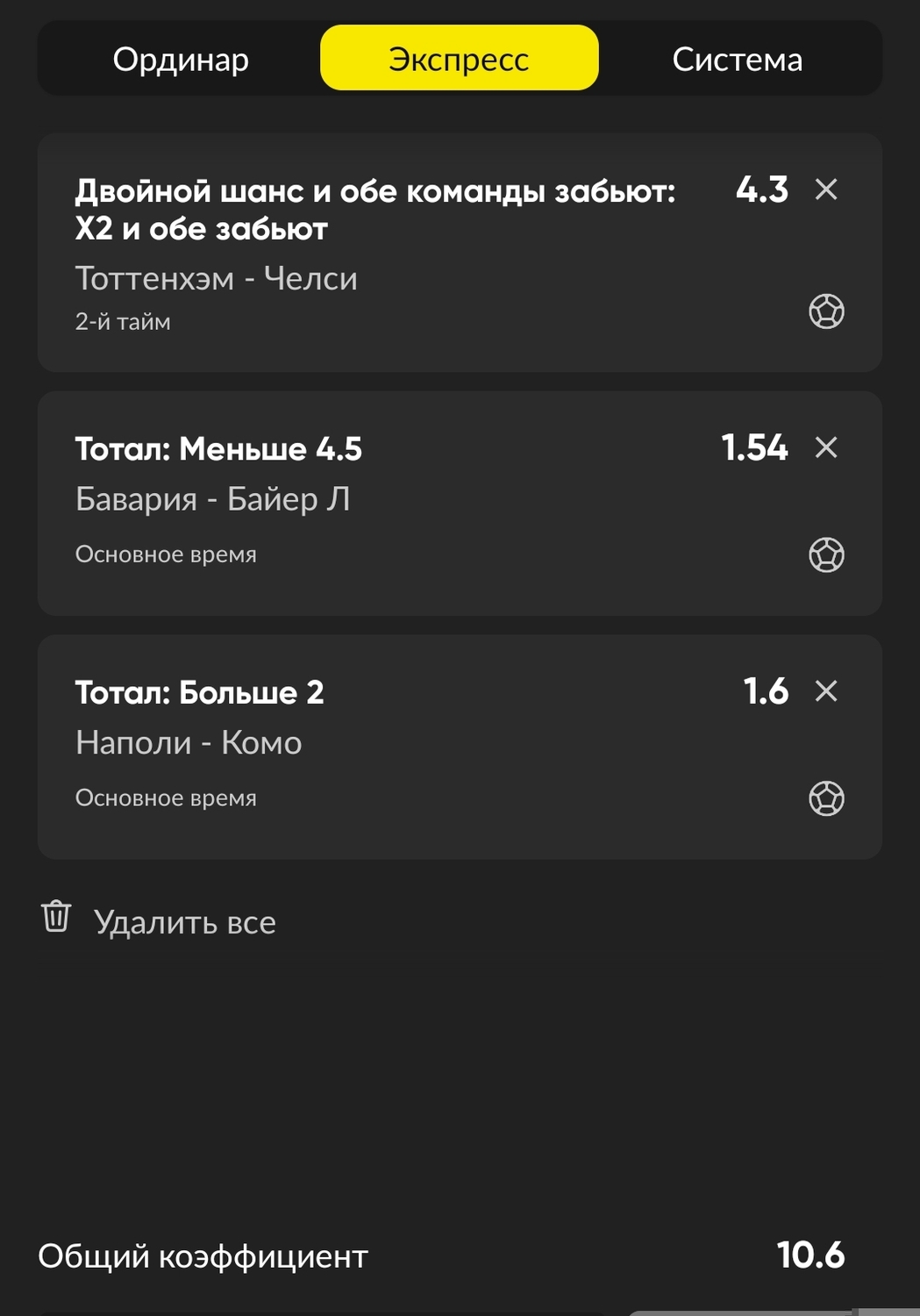This screenshot has width=920, height=1316.
Task: Tap football icon on Tottenham - Chelsea card
Action: pyautogui.click(x=826, y=311)
